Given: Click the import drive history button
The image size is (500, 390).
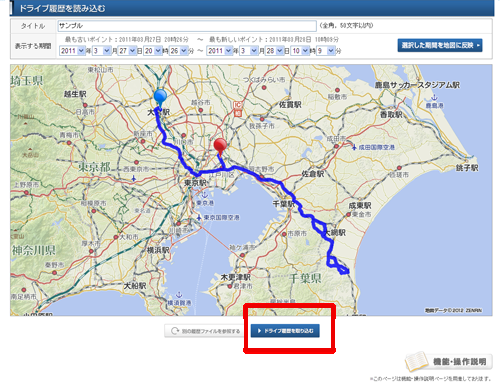Looking at the screenshot, I should (285, 331).
